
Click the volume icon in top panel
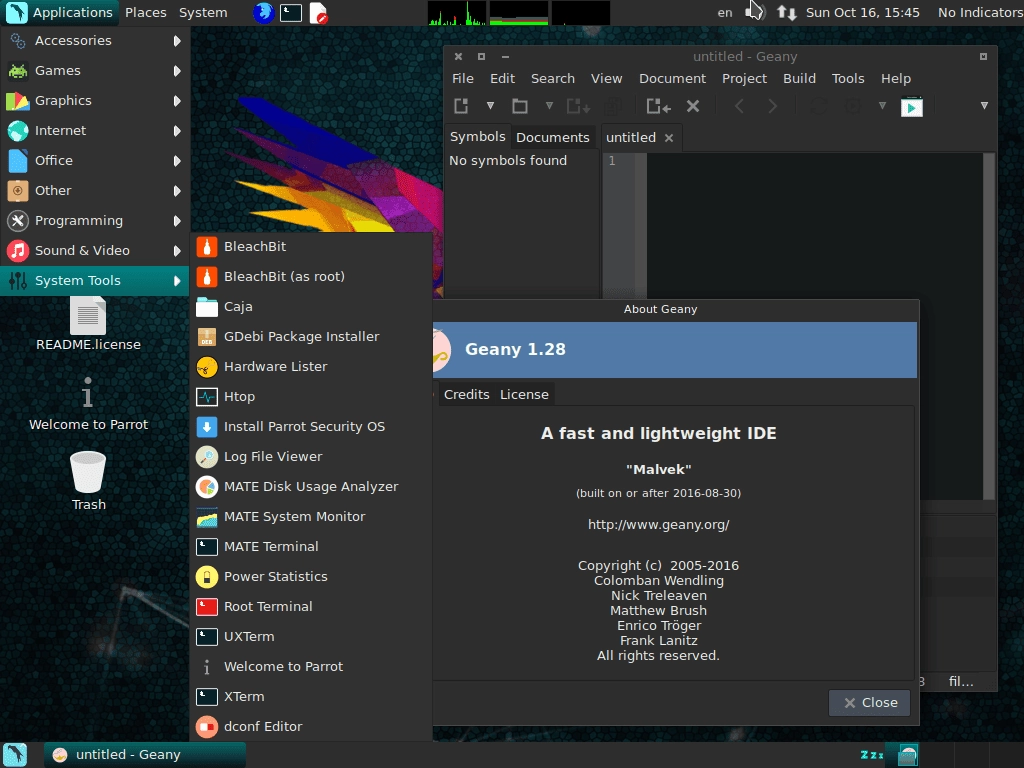[x=754, y=12]
